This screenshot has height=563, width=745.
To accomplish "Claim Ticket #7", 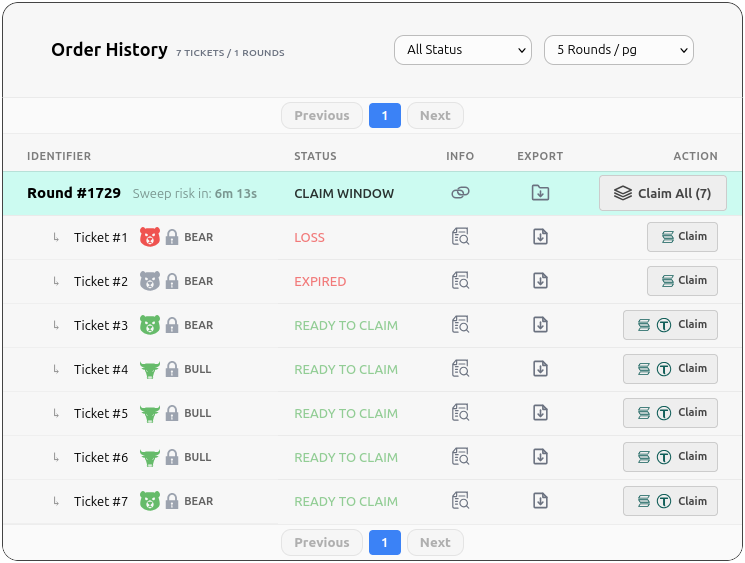I will [x=670, y=501].
